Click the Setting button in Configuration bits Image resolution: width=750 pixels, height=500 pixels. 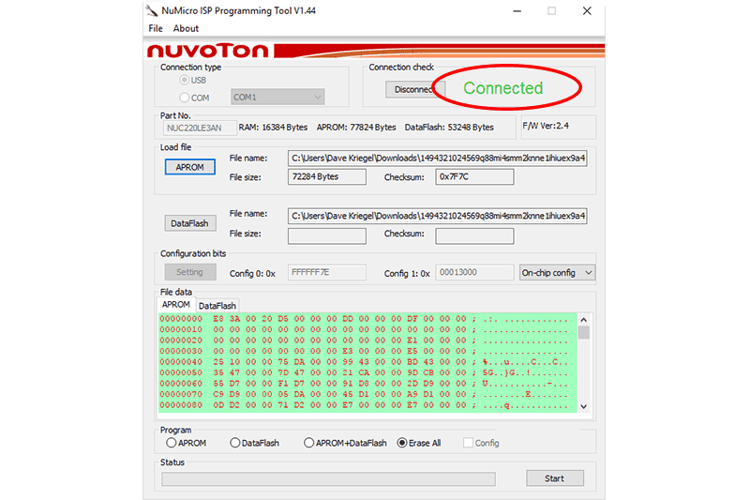coord(190,272)
